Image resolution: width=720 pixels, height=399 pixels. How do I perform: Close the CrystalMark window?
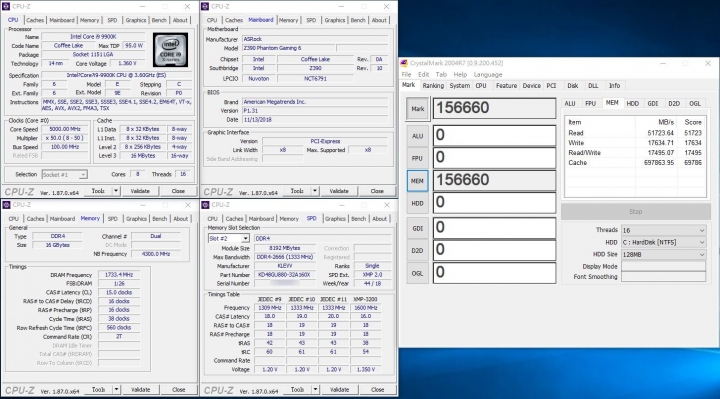pyautogui.click(x=708, y=63)
